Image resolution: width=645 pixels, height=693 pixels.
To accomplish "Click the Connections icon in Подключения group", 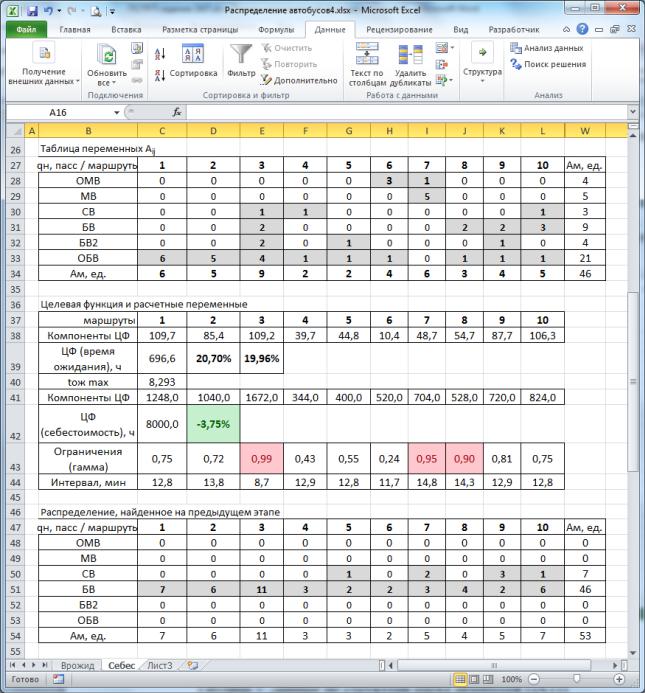I will tap(137, 48).
